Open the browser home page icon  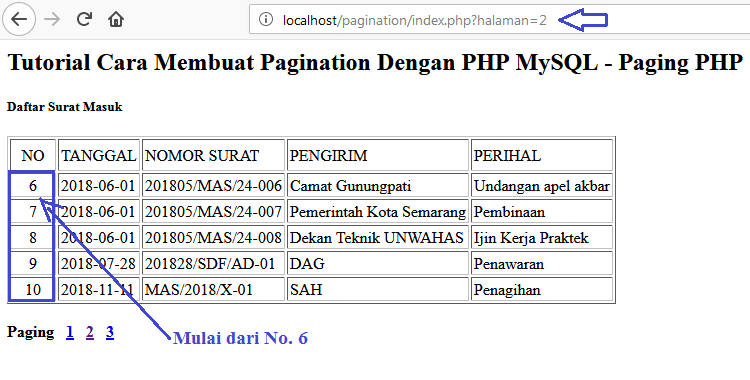116,20
